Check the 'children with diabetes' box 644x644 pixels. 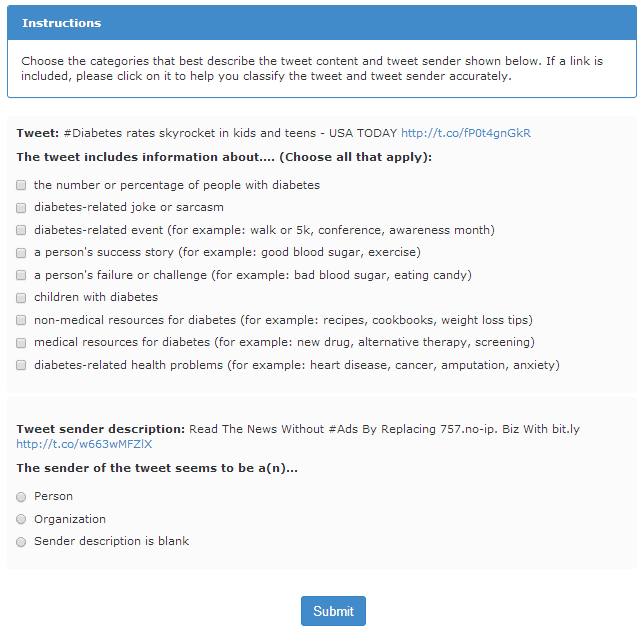21,298
